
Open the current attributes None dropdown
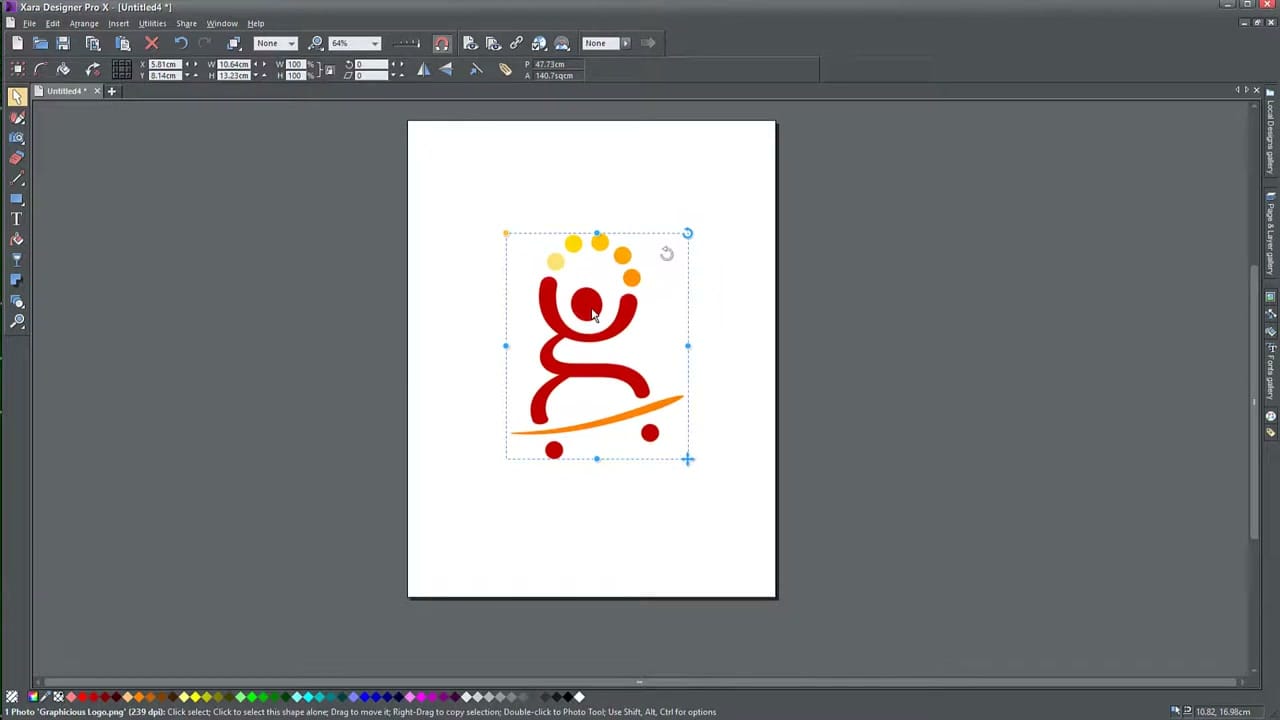point(290,43)
